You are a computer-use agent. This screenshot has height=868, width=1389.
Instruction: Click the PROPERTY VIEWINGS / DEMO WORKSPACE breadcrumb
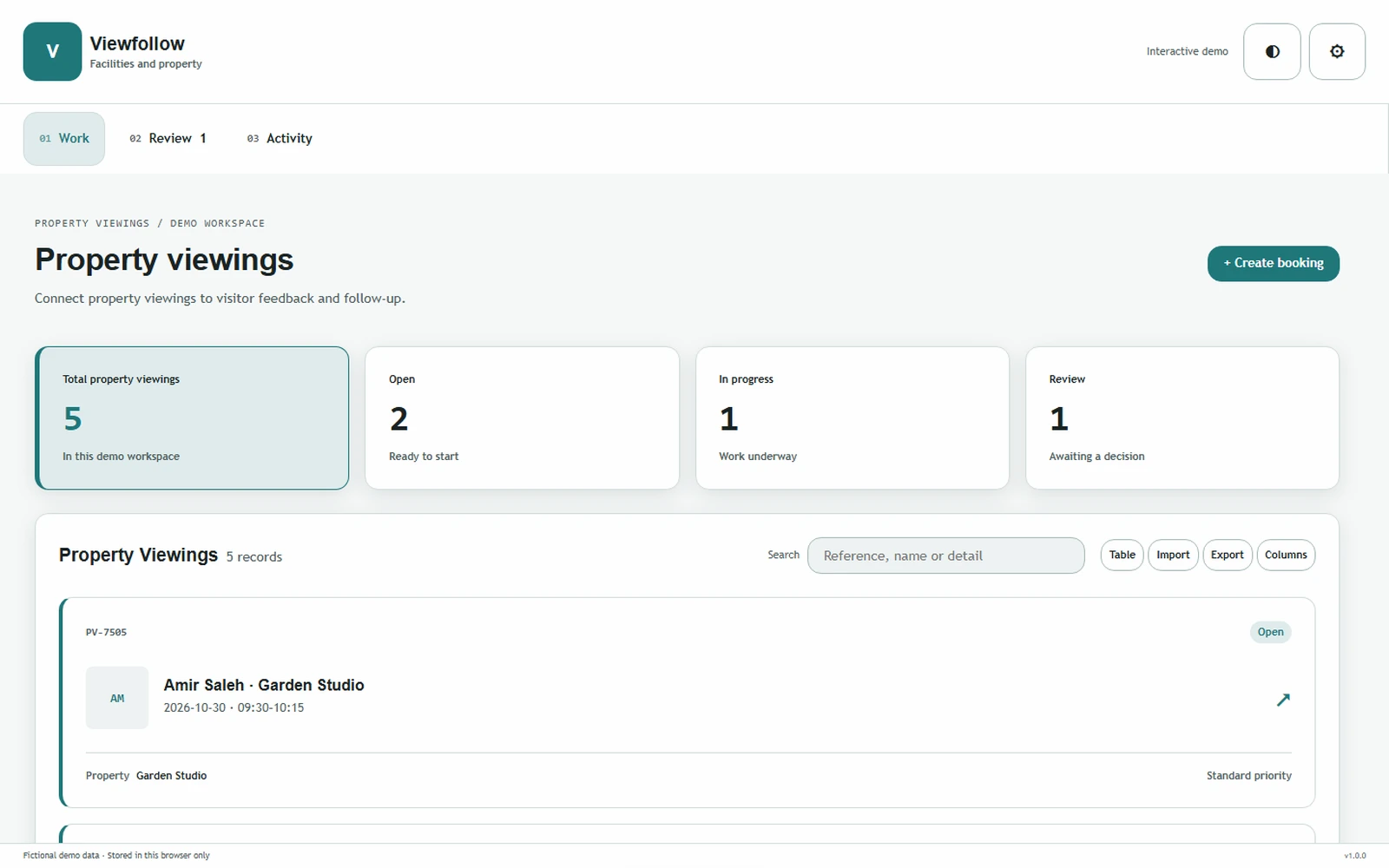click(x=149, y=223)
